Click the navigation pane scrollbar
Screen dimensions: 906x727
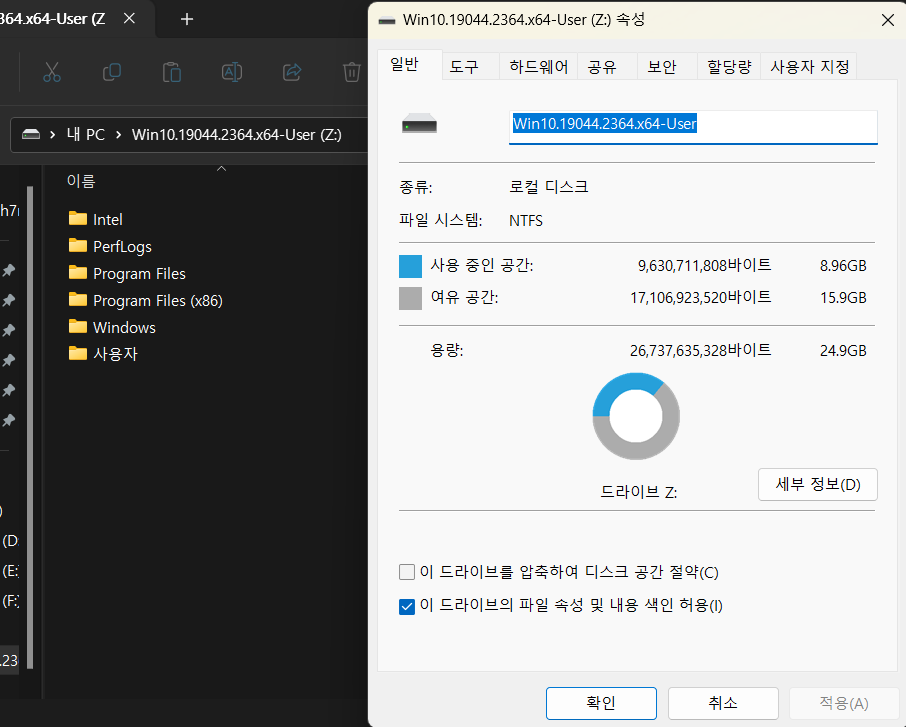pos(30,428)
